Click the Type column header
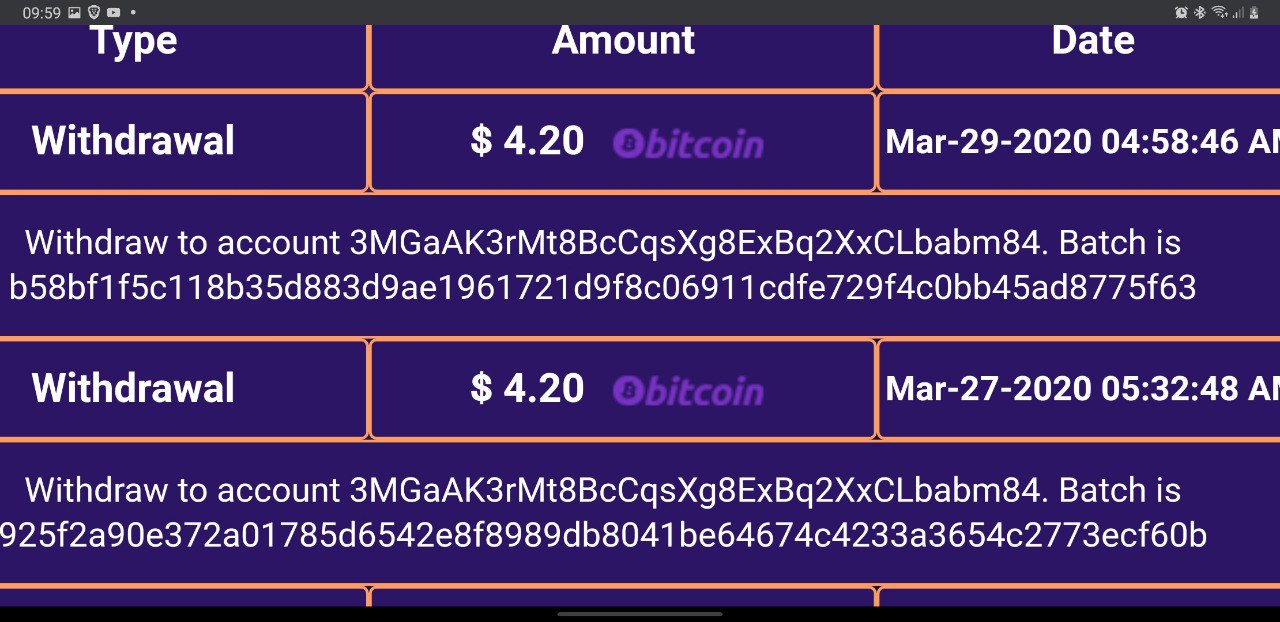 click(x=134, y=42)
